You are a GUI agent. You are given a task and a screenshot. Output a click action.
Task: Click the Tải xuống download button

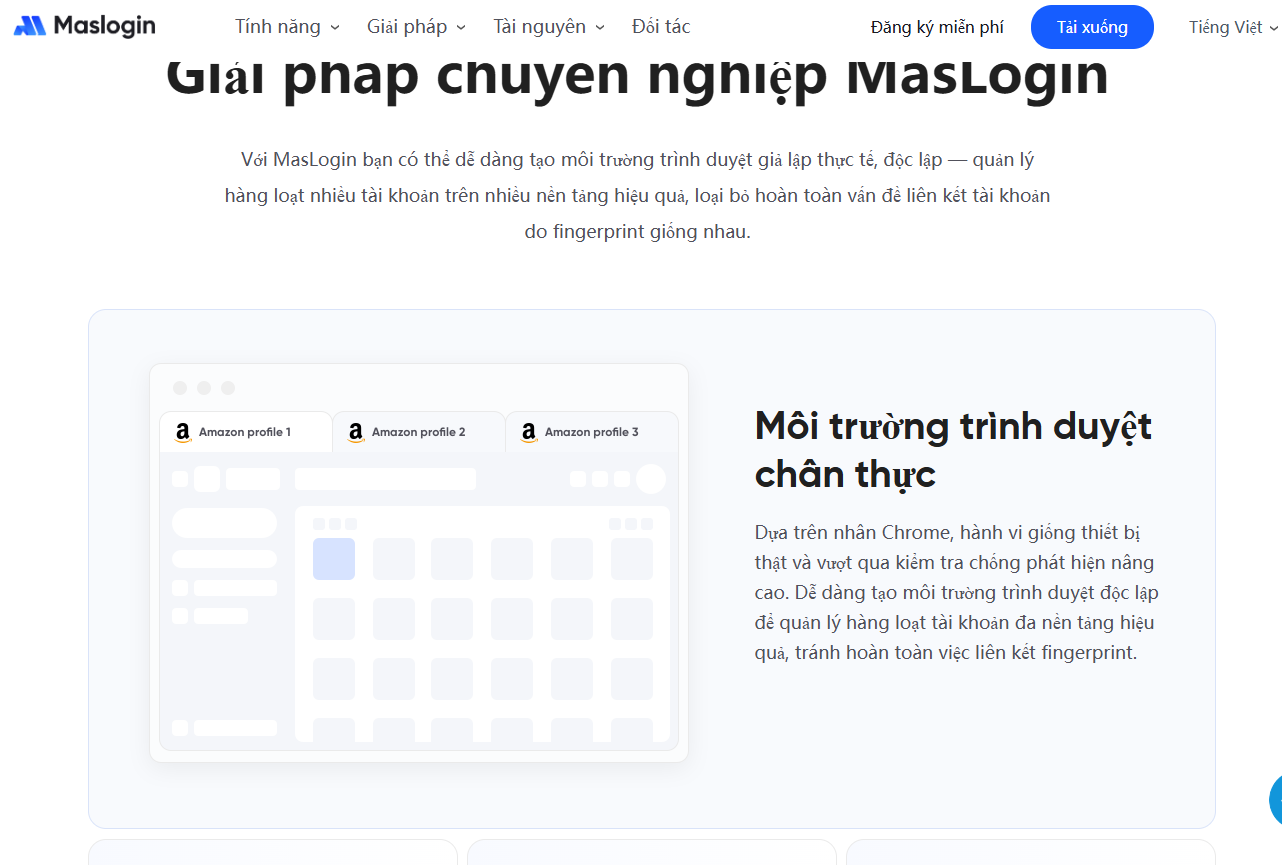1092,27
